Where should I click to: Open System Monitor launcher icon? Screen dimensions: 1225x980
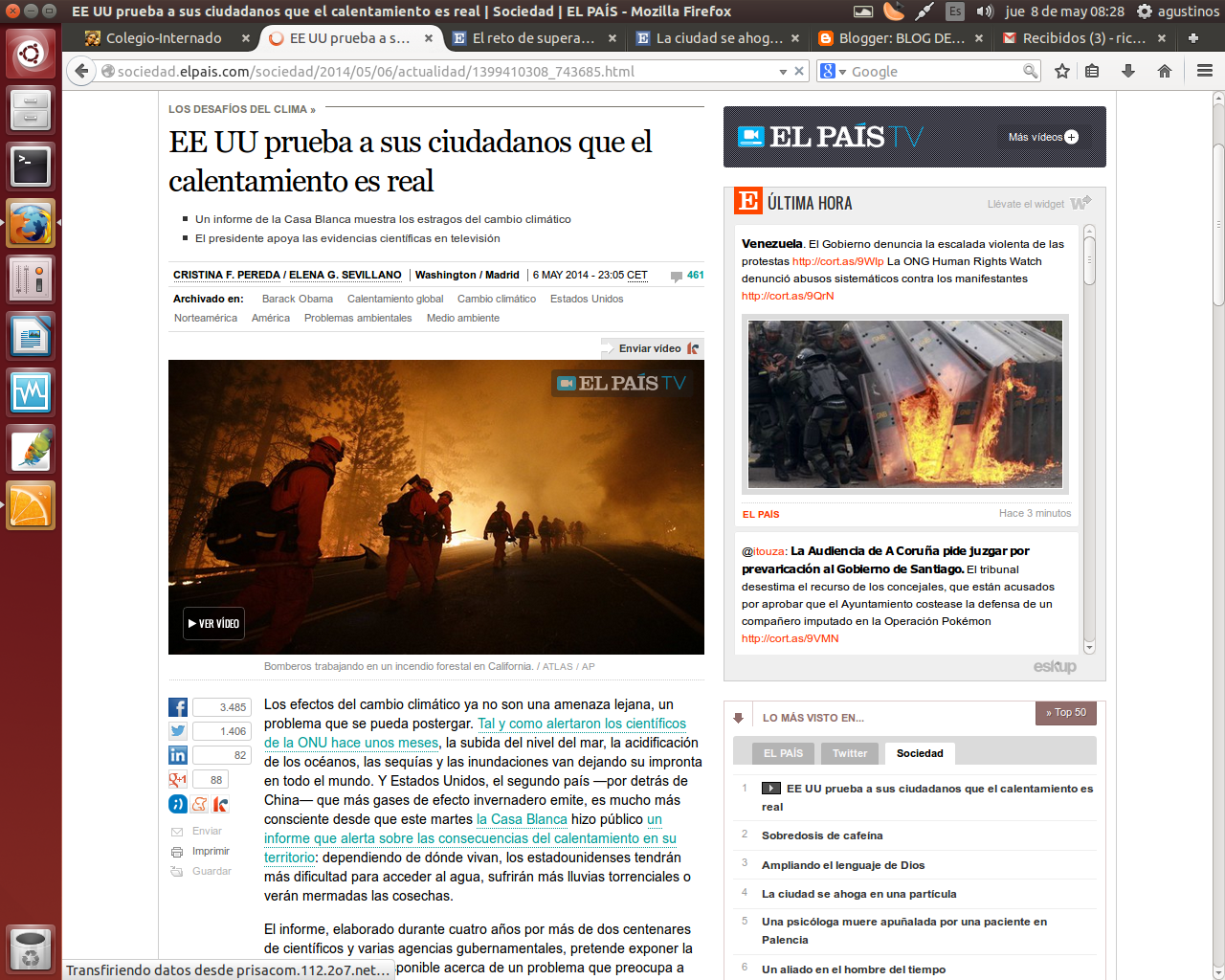pyautogui.click(x=31, y=392)
